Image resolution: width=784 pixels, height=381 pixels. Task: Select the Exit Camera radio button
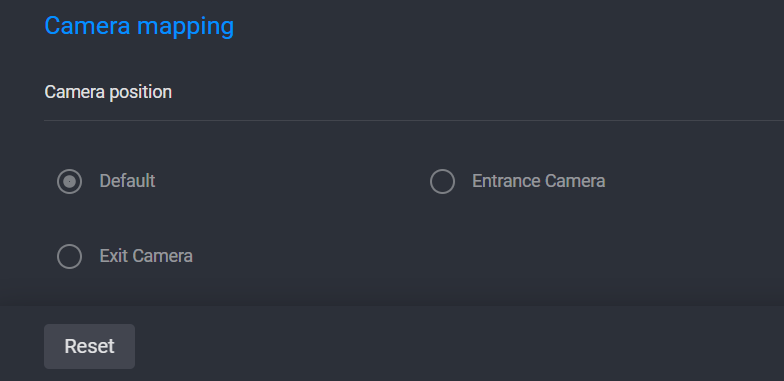[70, 256]
